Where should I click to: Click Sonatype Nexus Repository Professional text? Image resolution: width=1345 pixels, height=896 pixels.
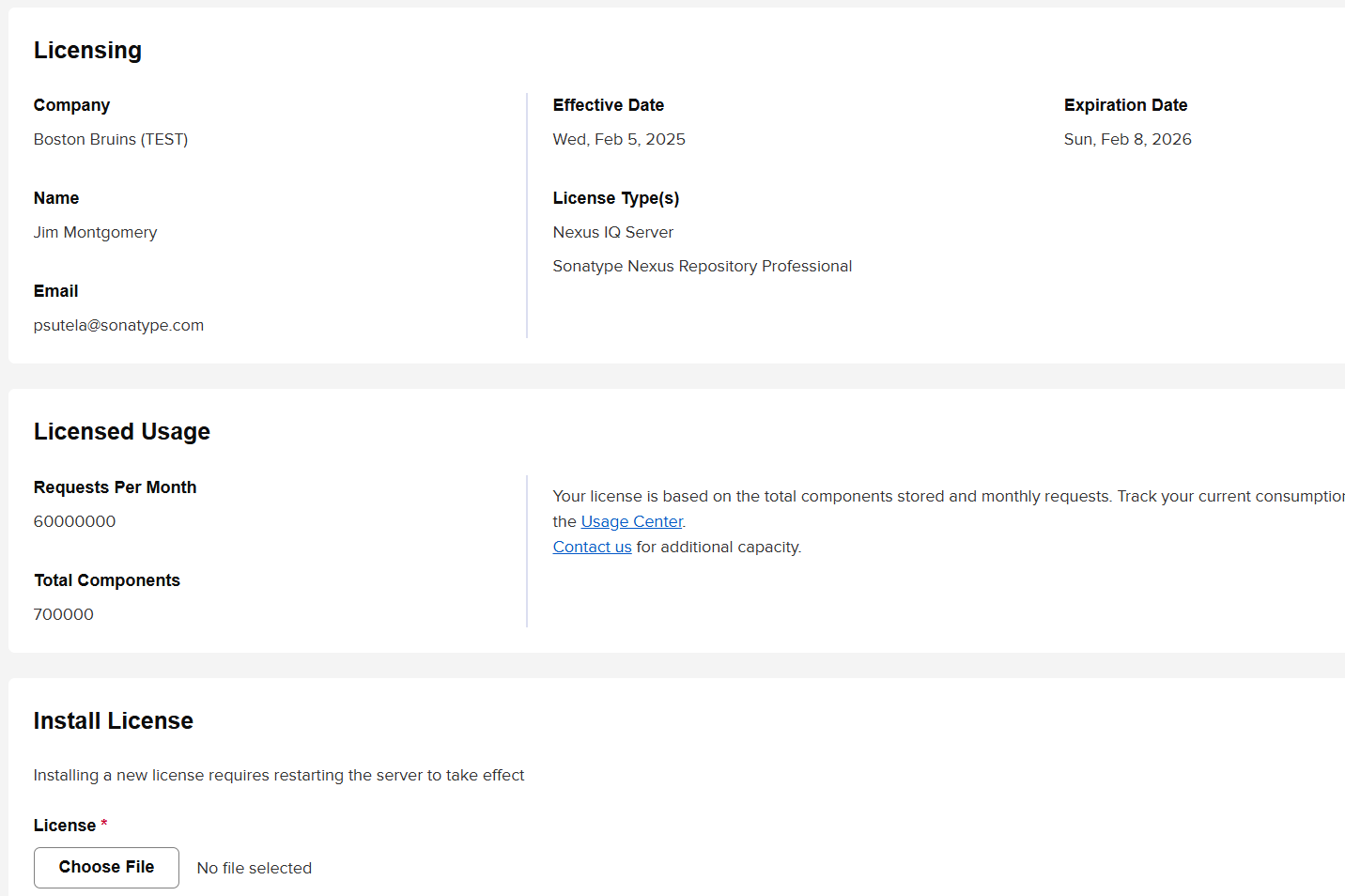click(x=702, y=266)
